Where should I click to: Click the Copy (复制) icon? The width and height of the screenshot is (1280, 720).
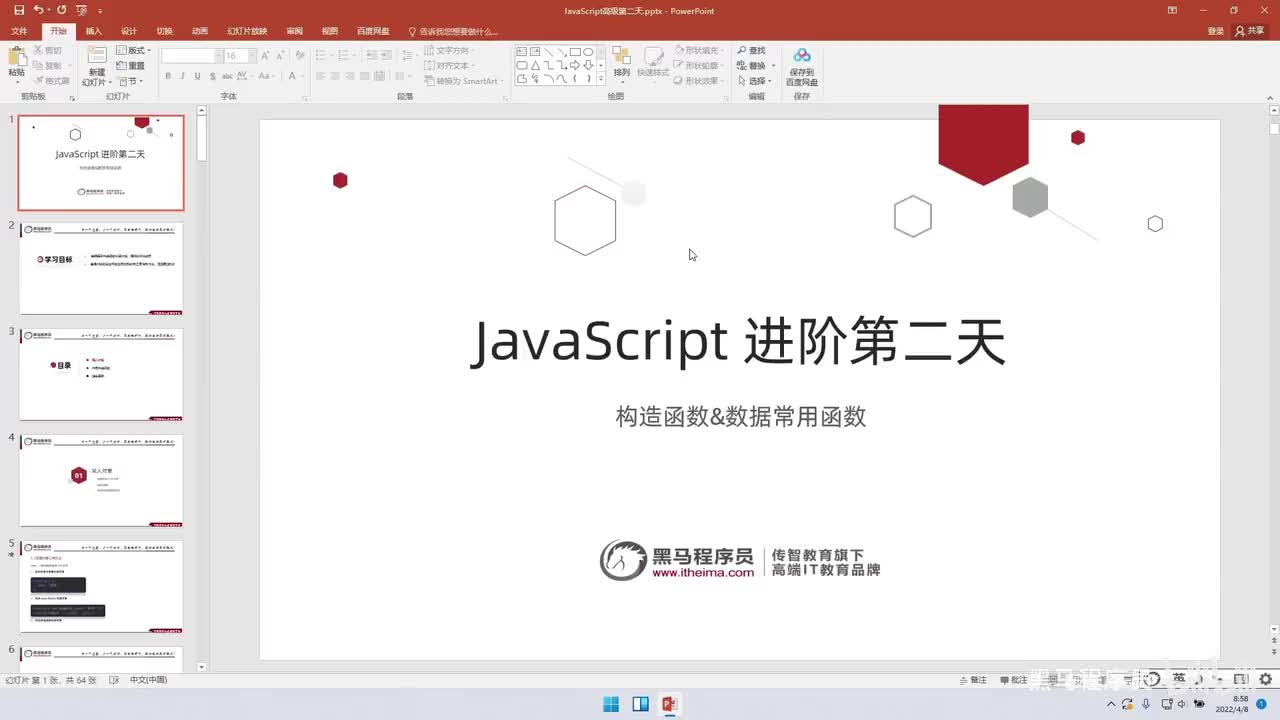[x=38, y=66]
